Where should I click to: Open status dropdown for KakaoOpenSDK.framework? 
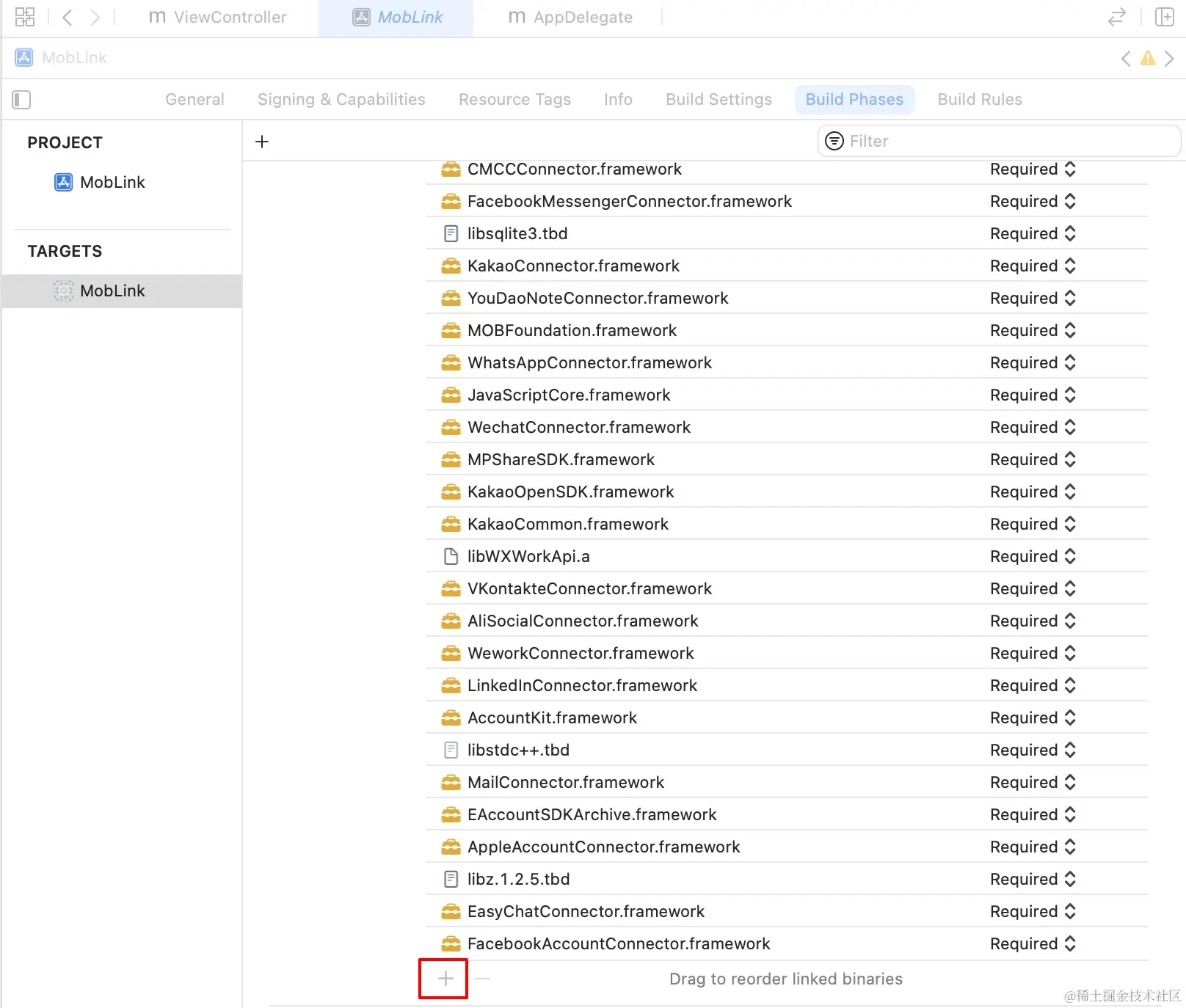(x=1033, y=492)
